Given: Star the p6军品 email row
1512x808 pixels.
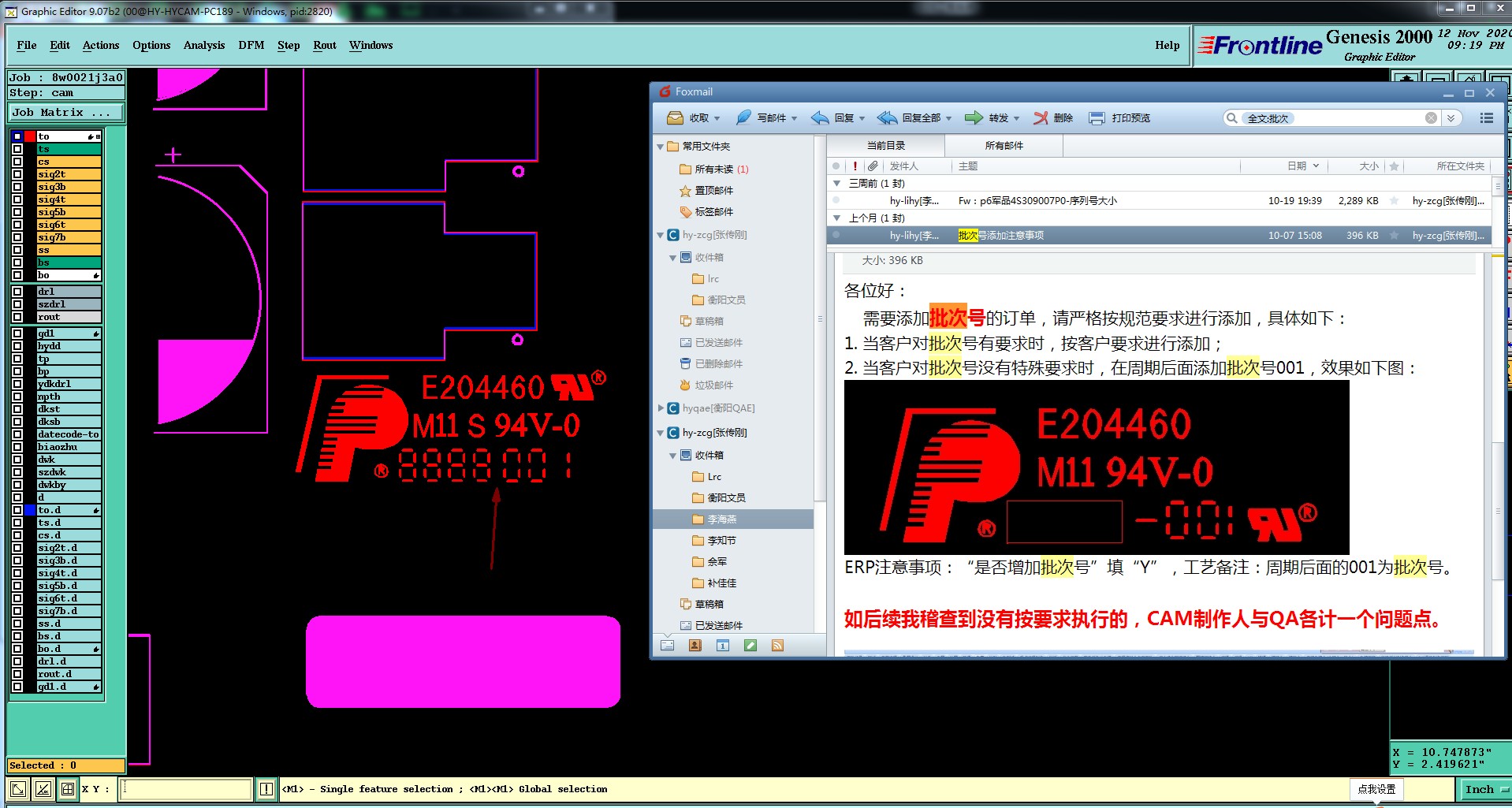Looking at the screenshot, I should click(x=1394, y=201).
